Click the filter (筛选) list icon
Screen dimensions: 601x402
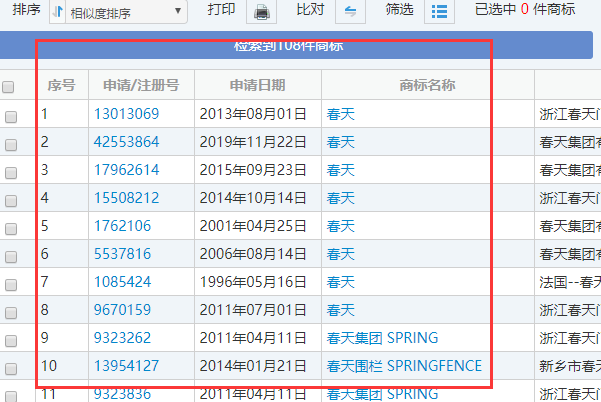point(439,11)
